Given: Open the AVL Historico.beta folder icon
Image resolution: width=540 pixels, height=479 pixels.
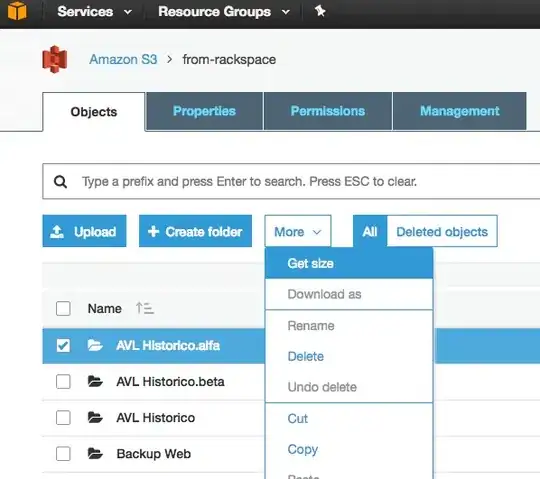Looking at the screenshot, I should (x=95, y=381).
